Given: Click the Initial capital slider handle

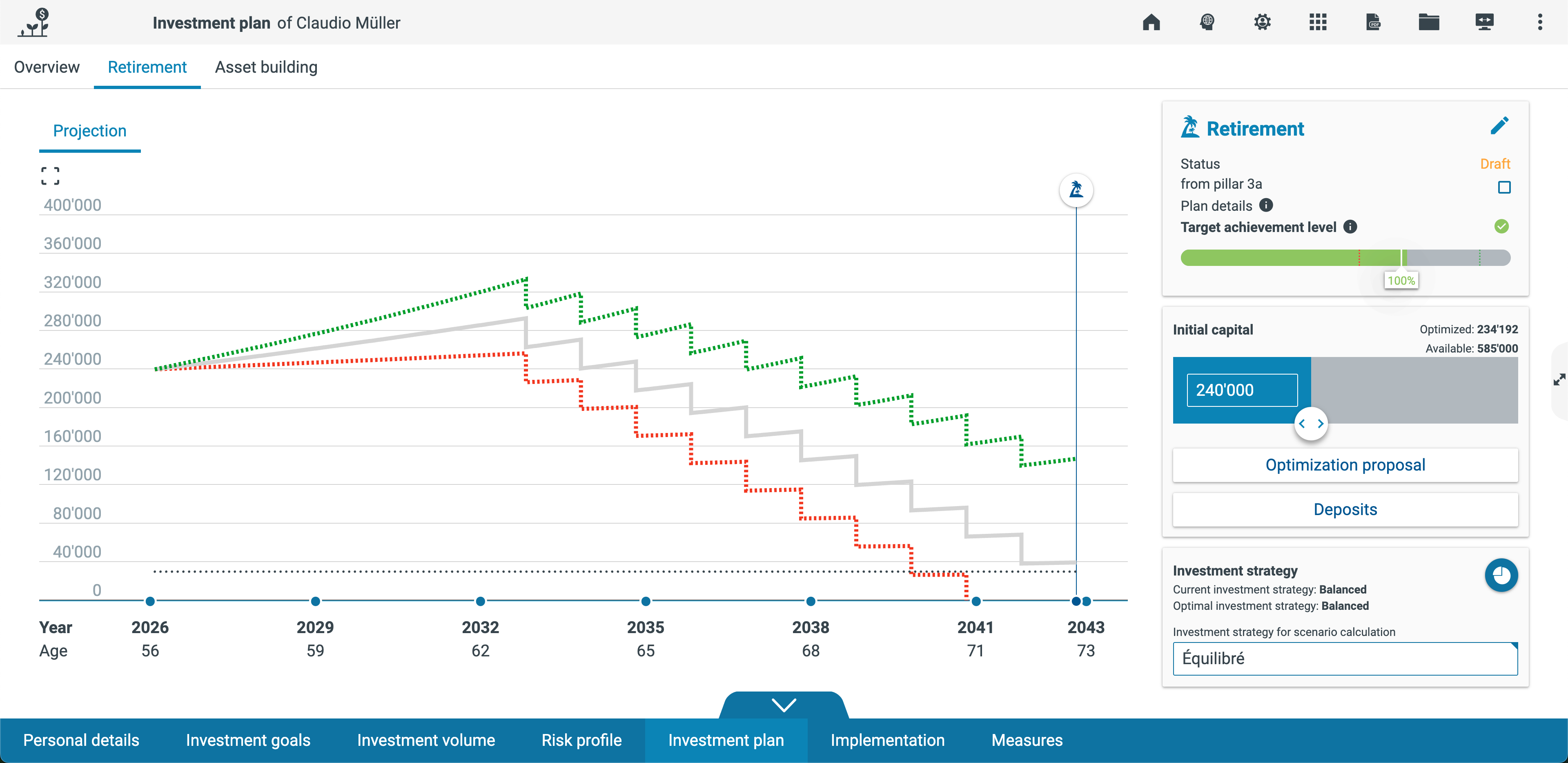Looking at the screenshot, I should pos(1310,424).
